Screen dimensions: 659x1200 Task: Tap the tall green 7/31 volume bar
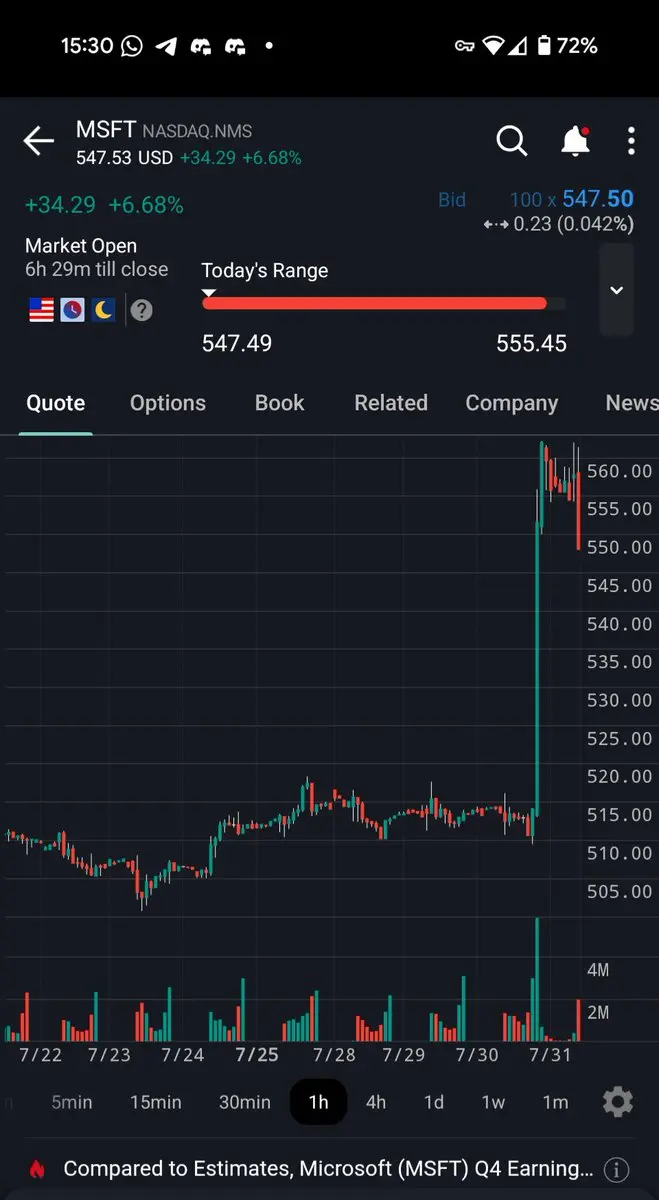tap(537, 979)
